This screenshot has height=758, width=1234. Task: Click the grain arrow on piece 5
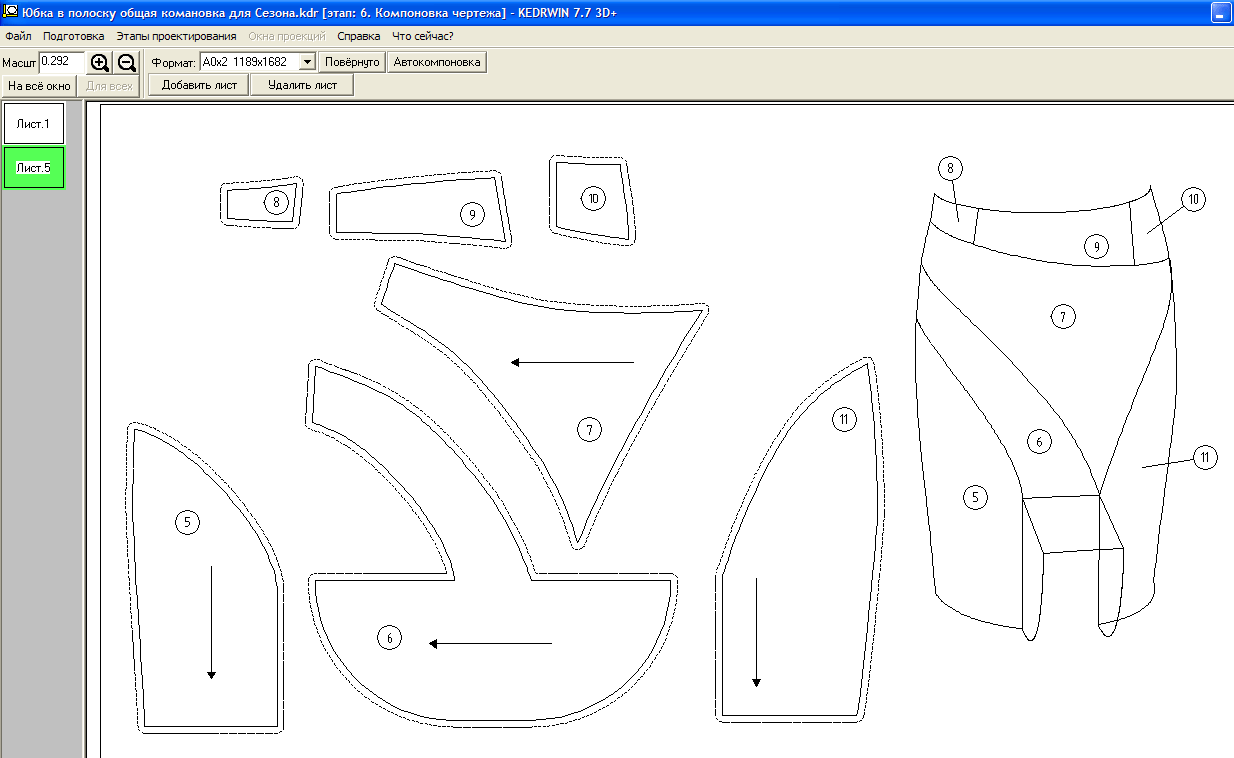tap(211, 622)
